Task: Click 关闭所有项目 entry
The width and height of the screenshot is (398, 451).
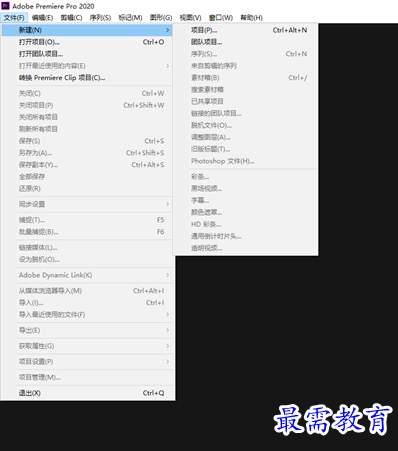Action: pyautogui.click(x=87, y=117)
